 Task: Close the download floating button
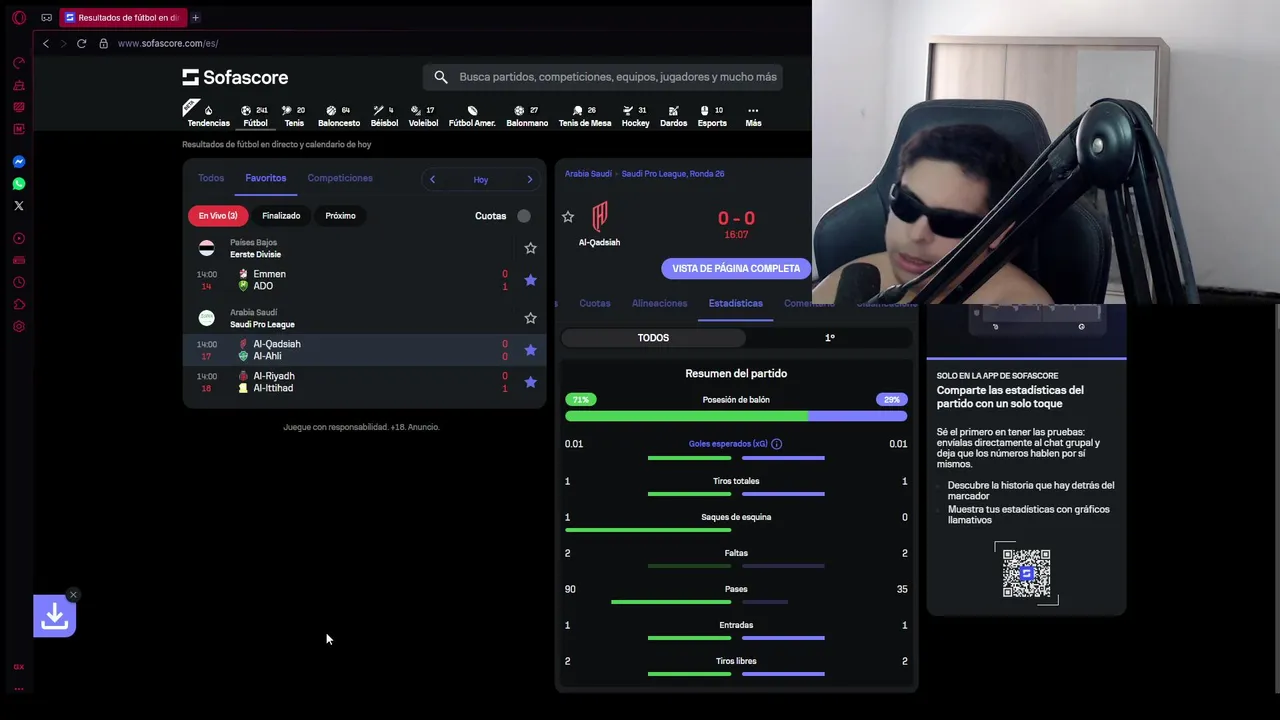pyautogui.click(x=73, y=595)
